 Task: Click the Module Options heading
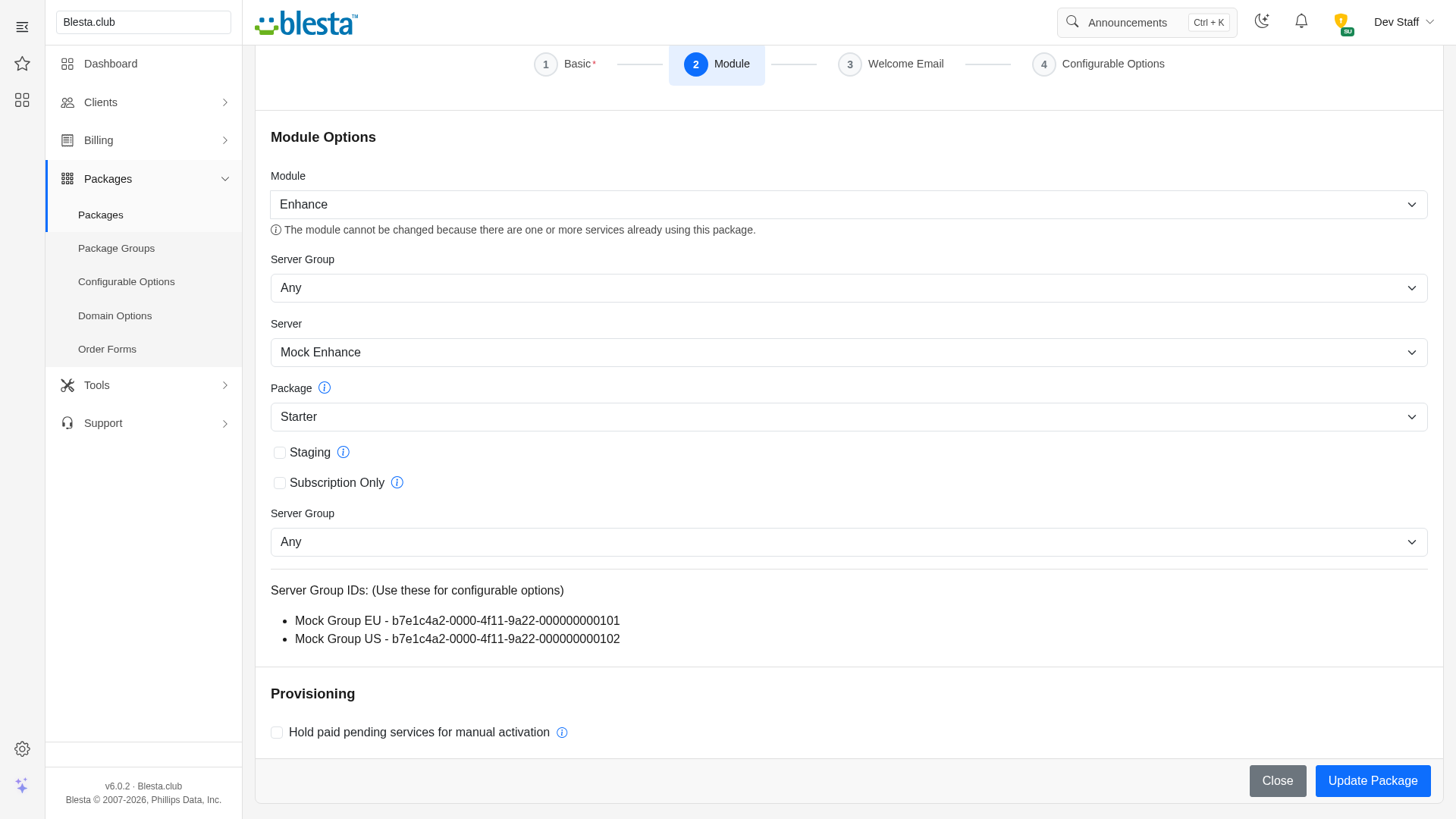click(x=323, y=137)
